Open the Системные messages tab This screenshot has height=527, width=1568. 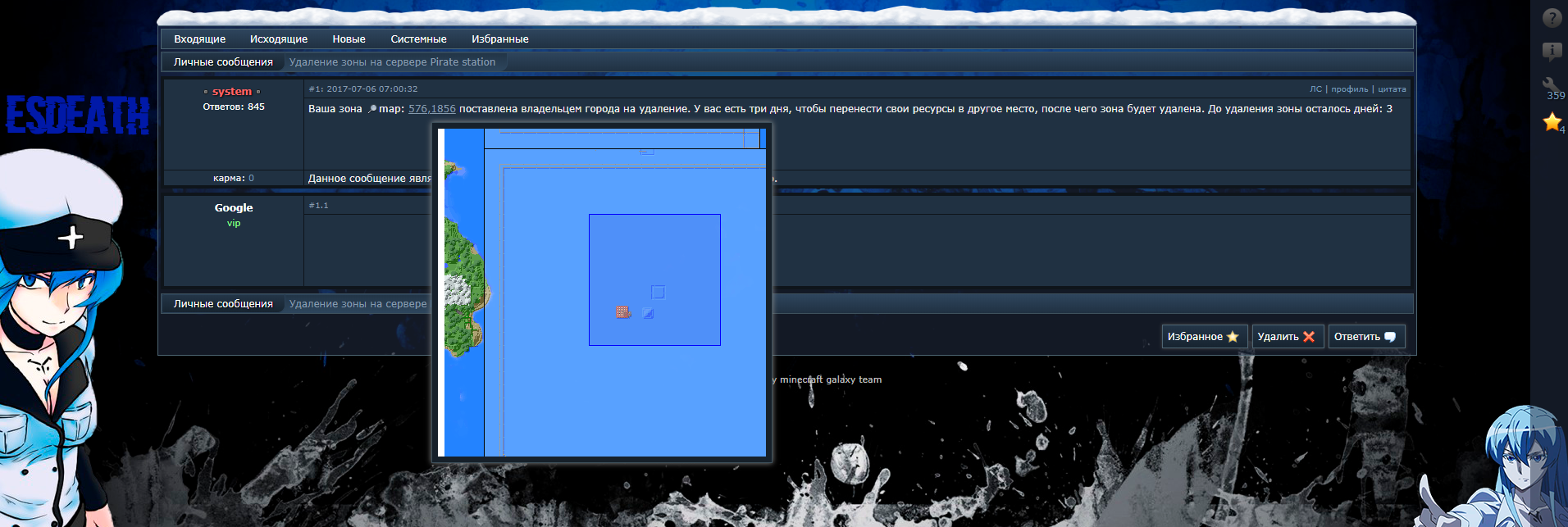418,39
